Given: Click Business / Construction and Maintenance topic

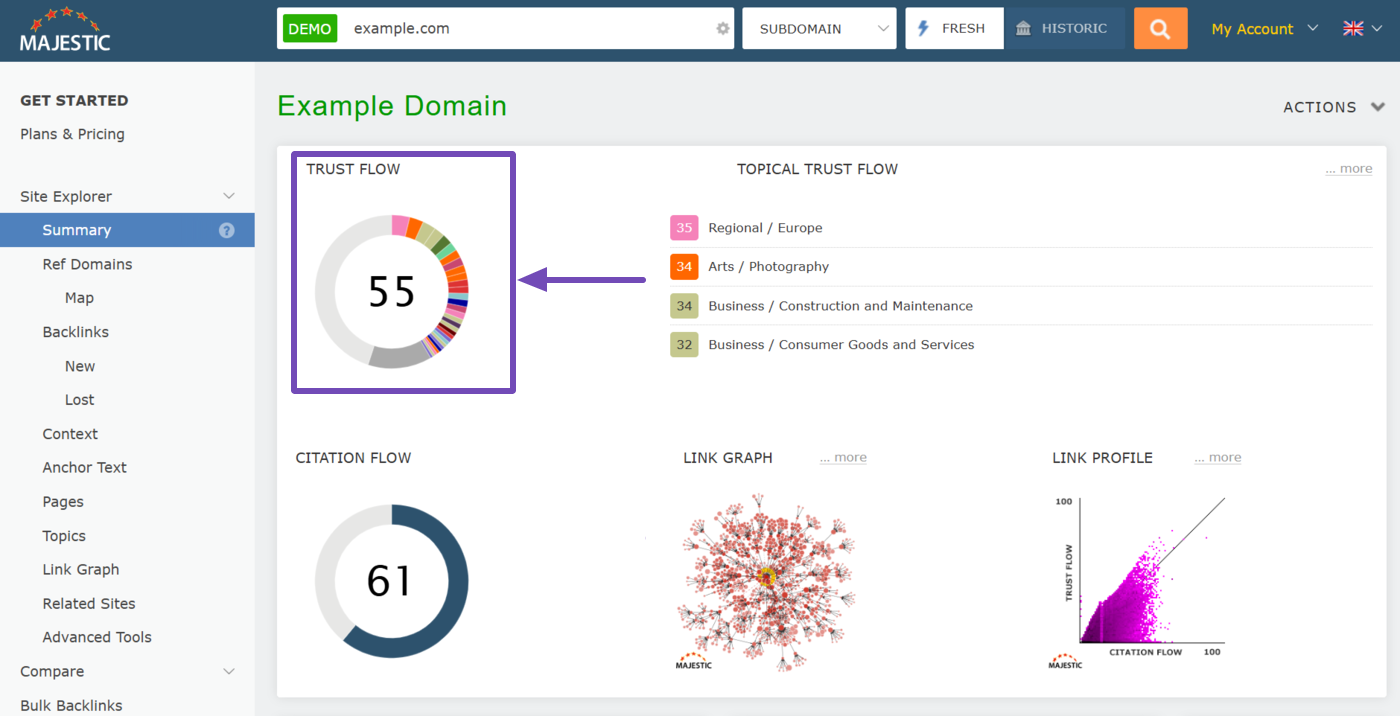Looking at the screenshot, I should 840,306.
